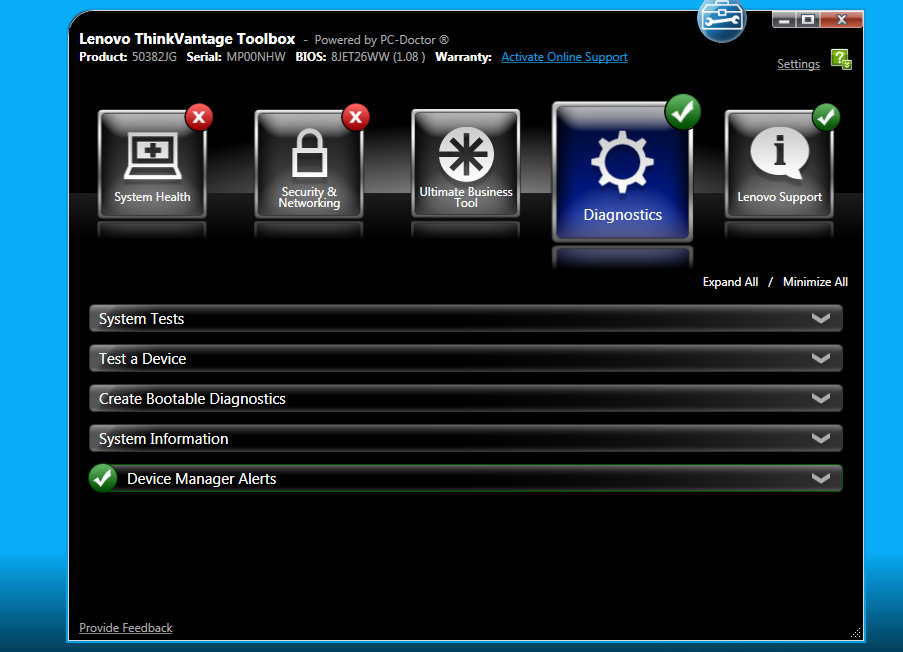
Task: Open the System Tests section header
Action: (x=466, y=319)
